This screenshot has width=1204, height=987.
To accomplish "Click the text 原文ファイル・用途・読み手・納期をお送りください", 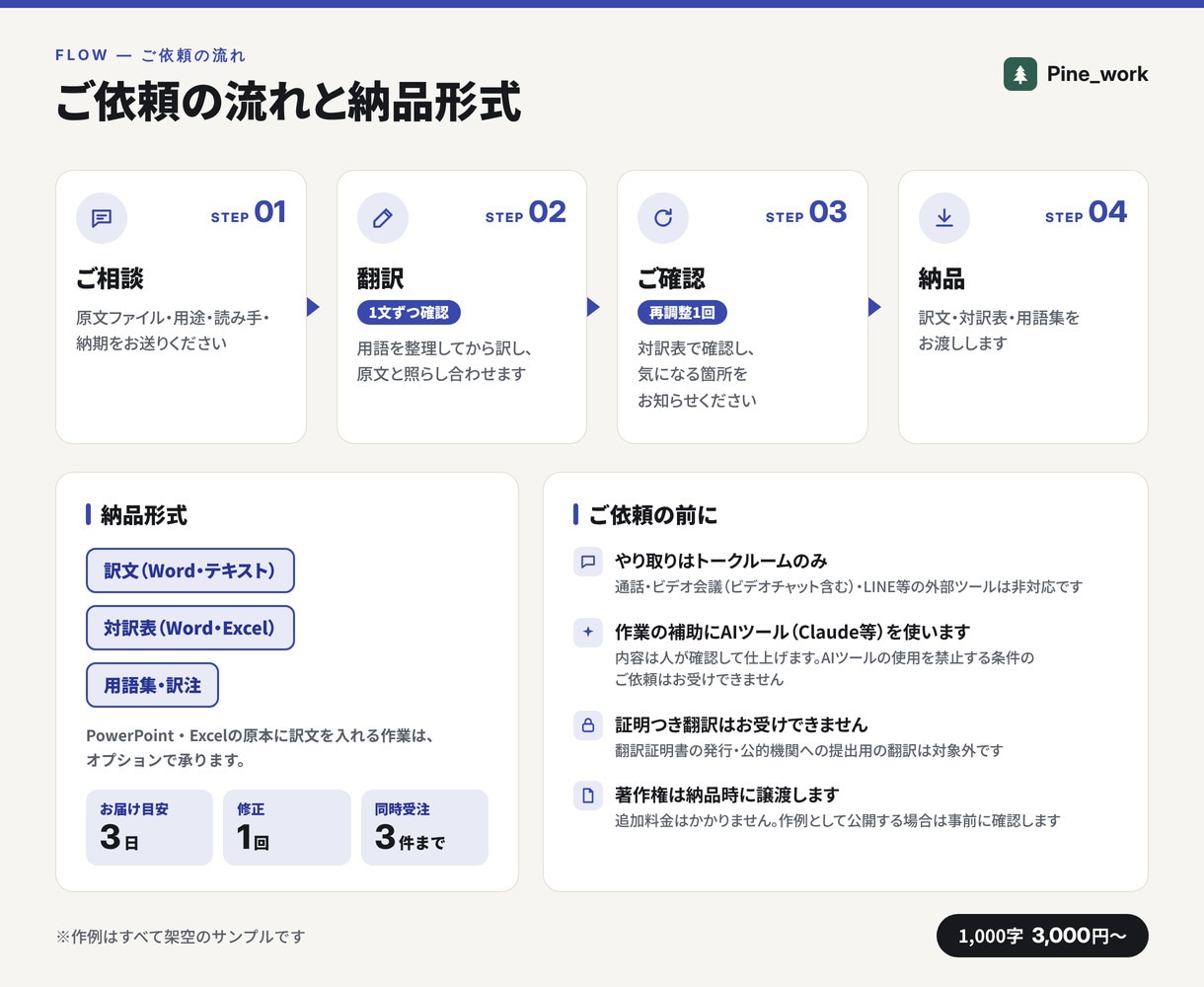I will click(173, 331).
